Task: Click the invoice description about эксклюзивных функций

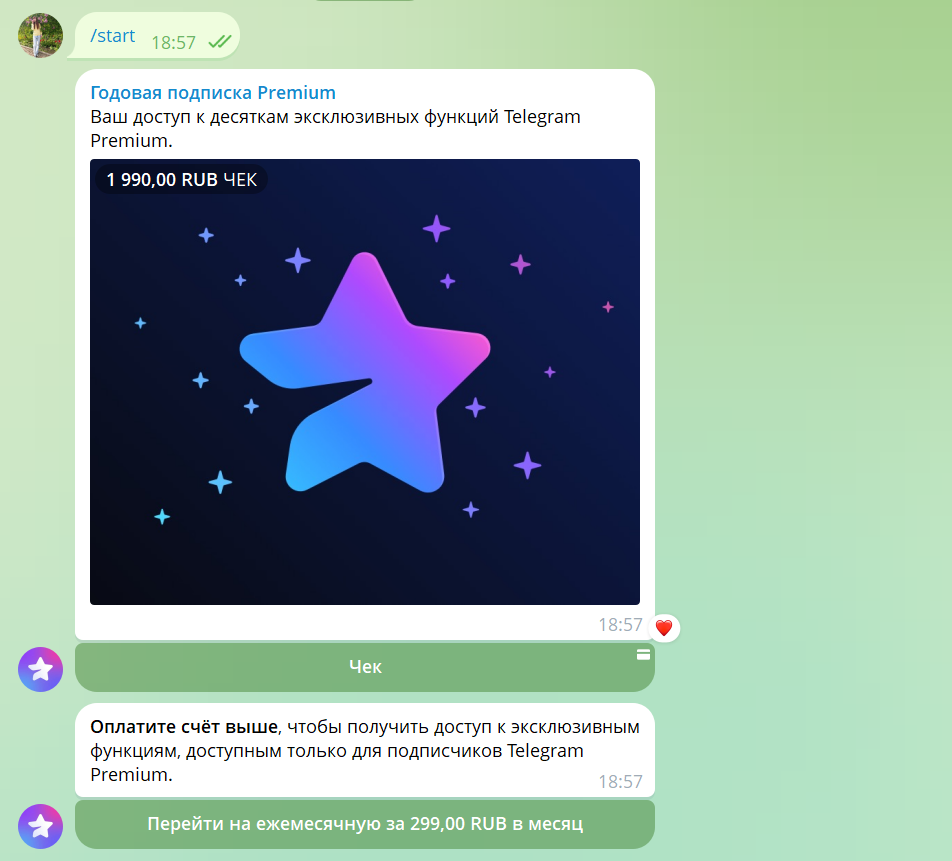Action: 335,128
